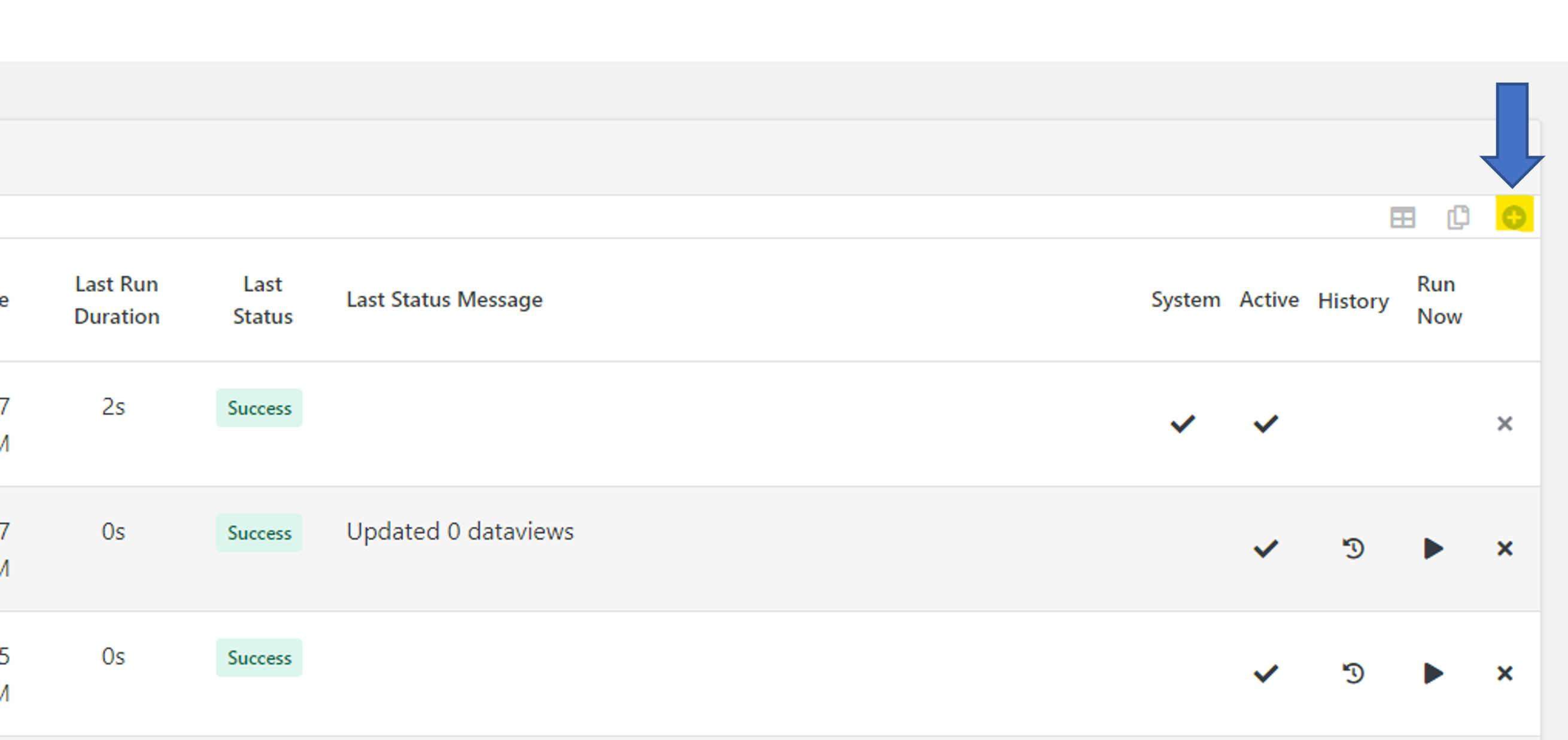Toggle the System checkmark in the first row
The width and height of the screenshot is (1568, 740).
tap(1183, 424)
